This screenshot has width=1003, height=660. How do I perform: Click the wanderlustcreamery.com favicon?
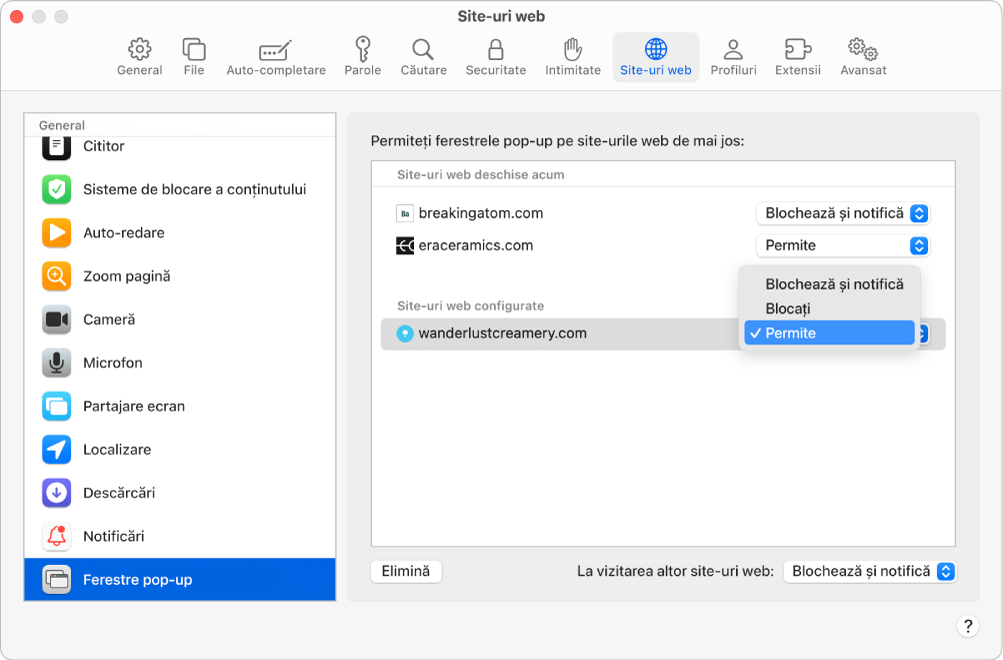(x=405, y=334)
